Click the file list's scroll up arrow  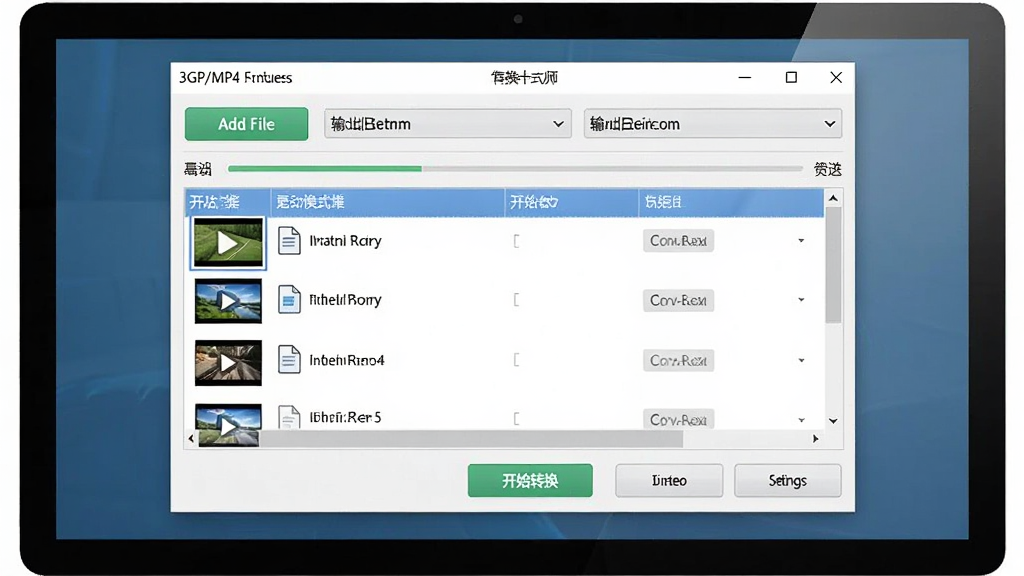[833, 198]
